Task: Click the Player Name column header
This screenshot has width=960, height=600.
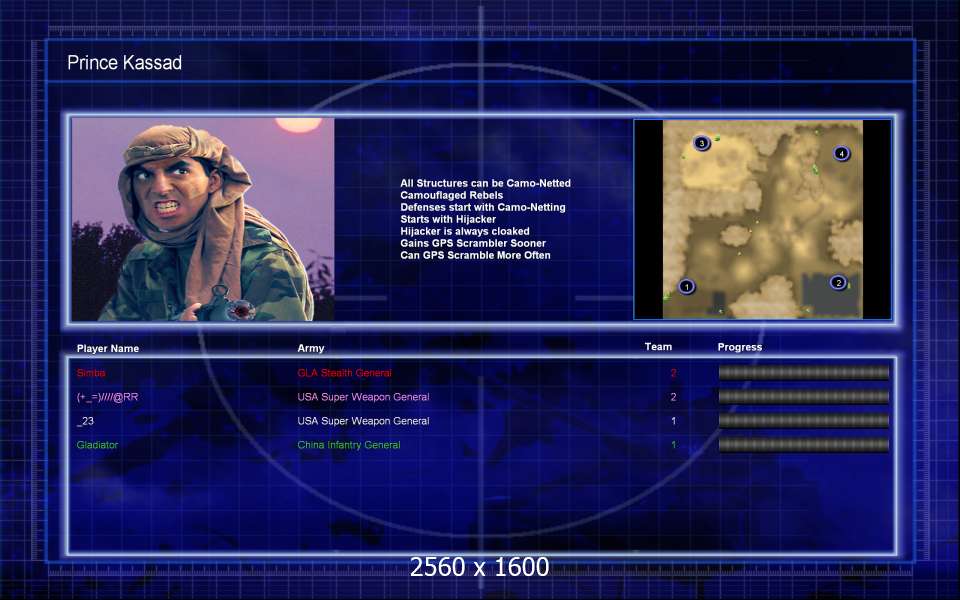Action: [108, 348]
